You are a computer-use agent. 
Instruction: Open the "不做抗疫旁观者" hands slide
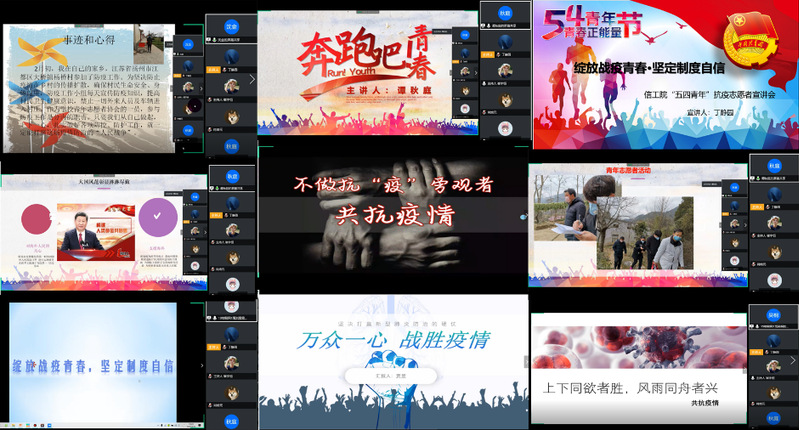pyautogui.click(x=393, y=220)
